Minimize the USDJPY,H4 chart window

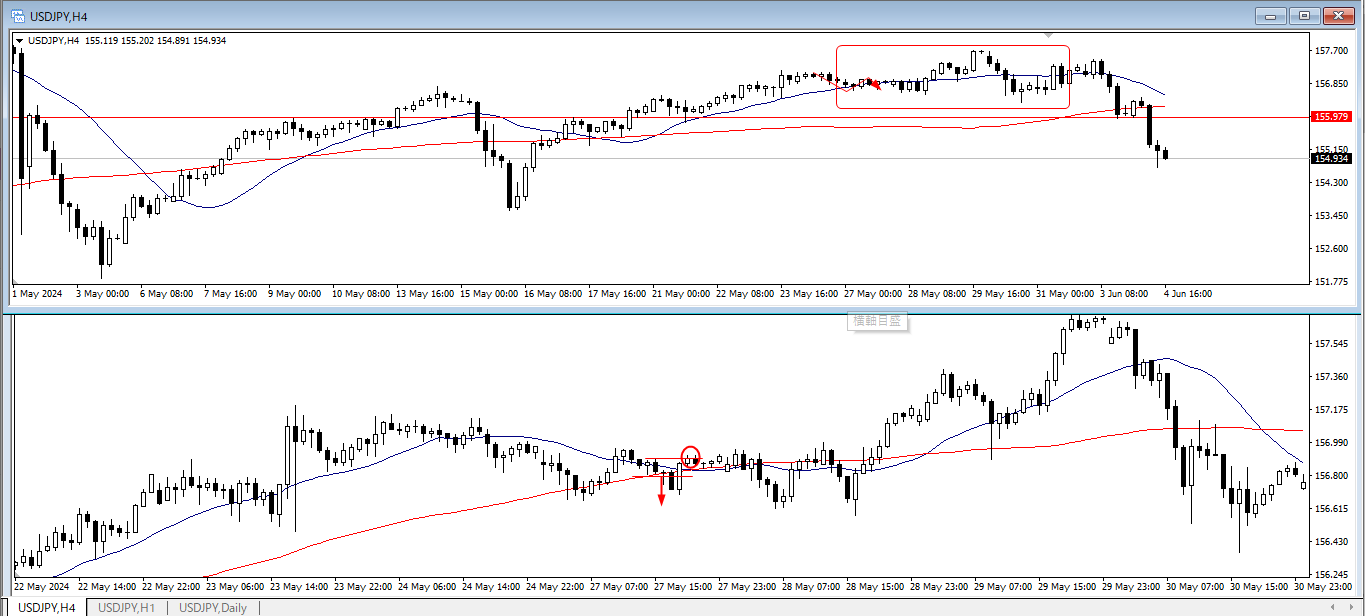click(x=1271, y=15)
